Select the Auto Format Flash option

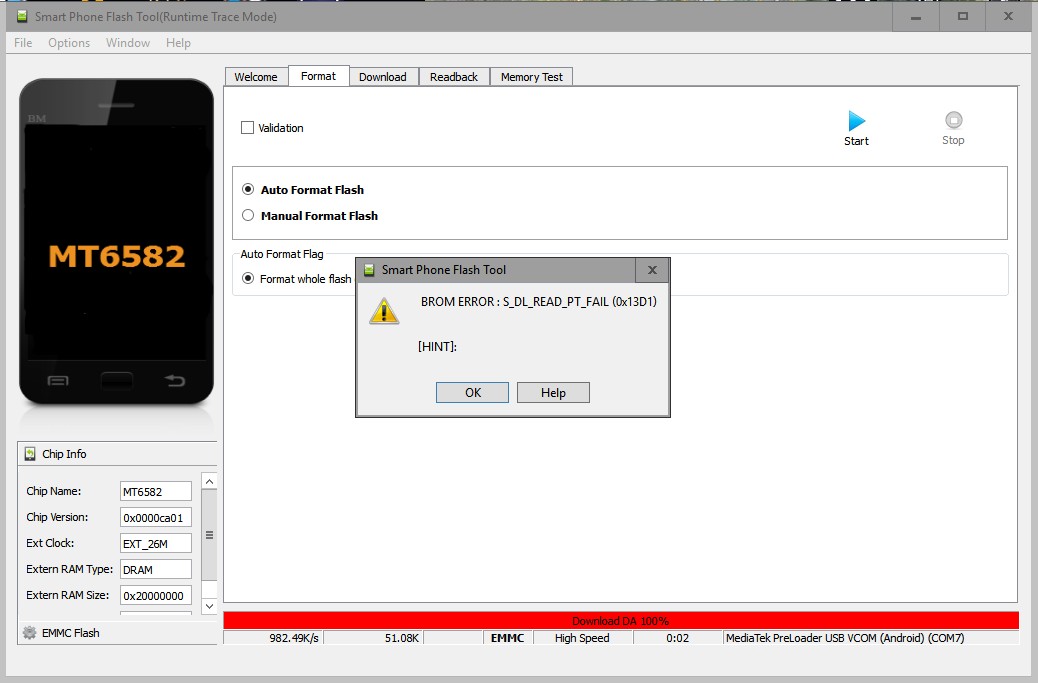249,189
